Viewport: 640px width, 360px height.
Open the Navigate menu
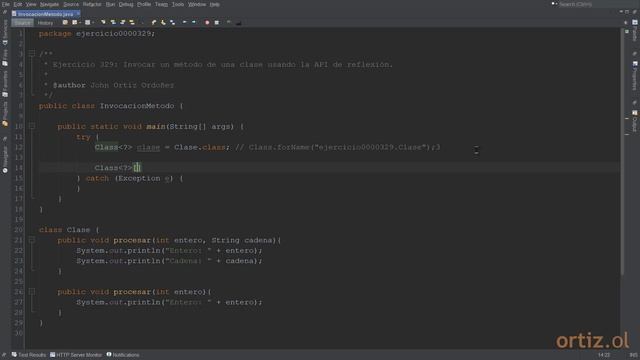tap(49, 4)
